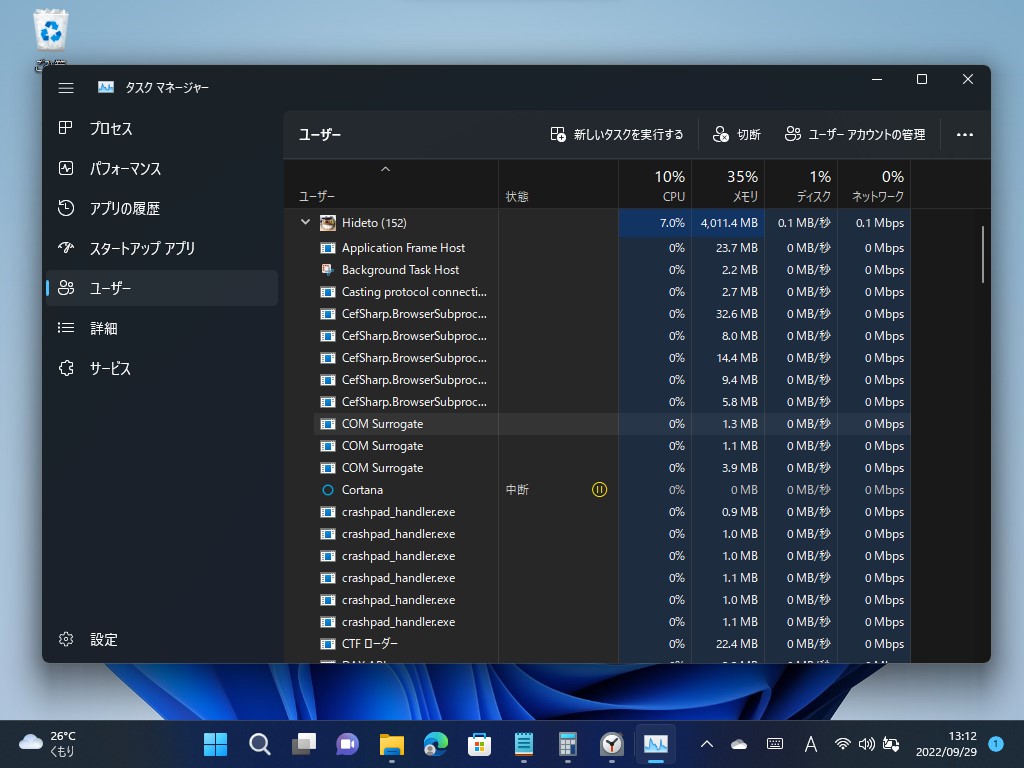Viewport: 1024px width, 768px height.
Task: Click the 中断 status text for Cortana
Action: (517, 490)
